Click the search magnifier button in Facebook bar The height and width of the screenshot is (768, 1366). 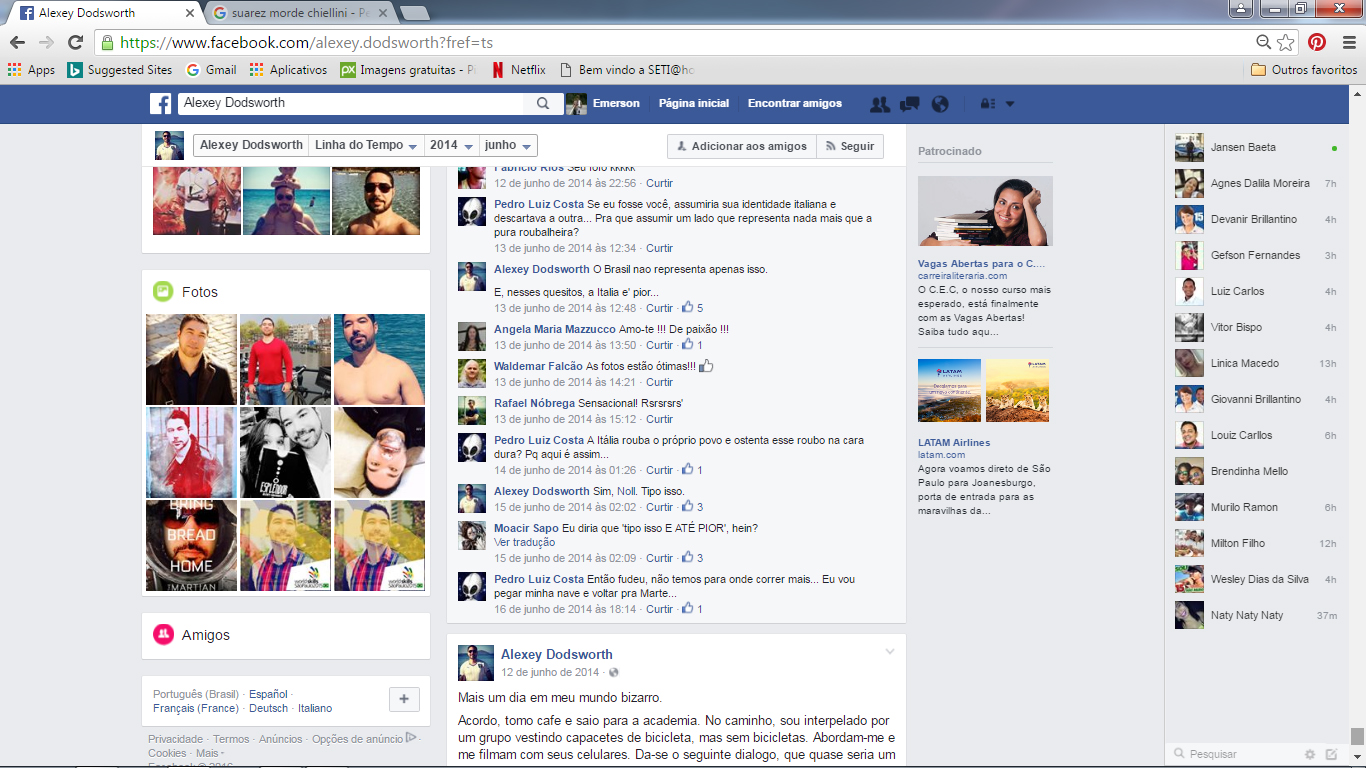pos(543,103)
